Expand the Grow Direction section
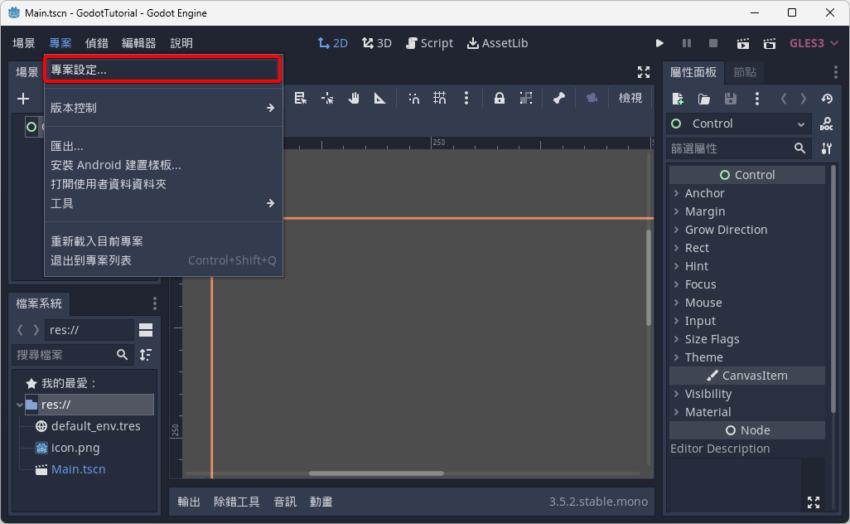Image resolution: width=850 pixels, height=524 pixels. 747,230
